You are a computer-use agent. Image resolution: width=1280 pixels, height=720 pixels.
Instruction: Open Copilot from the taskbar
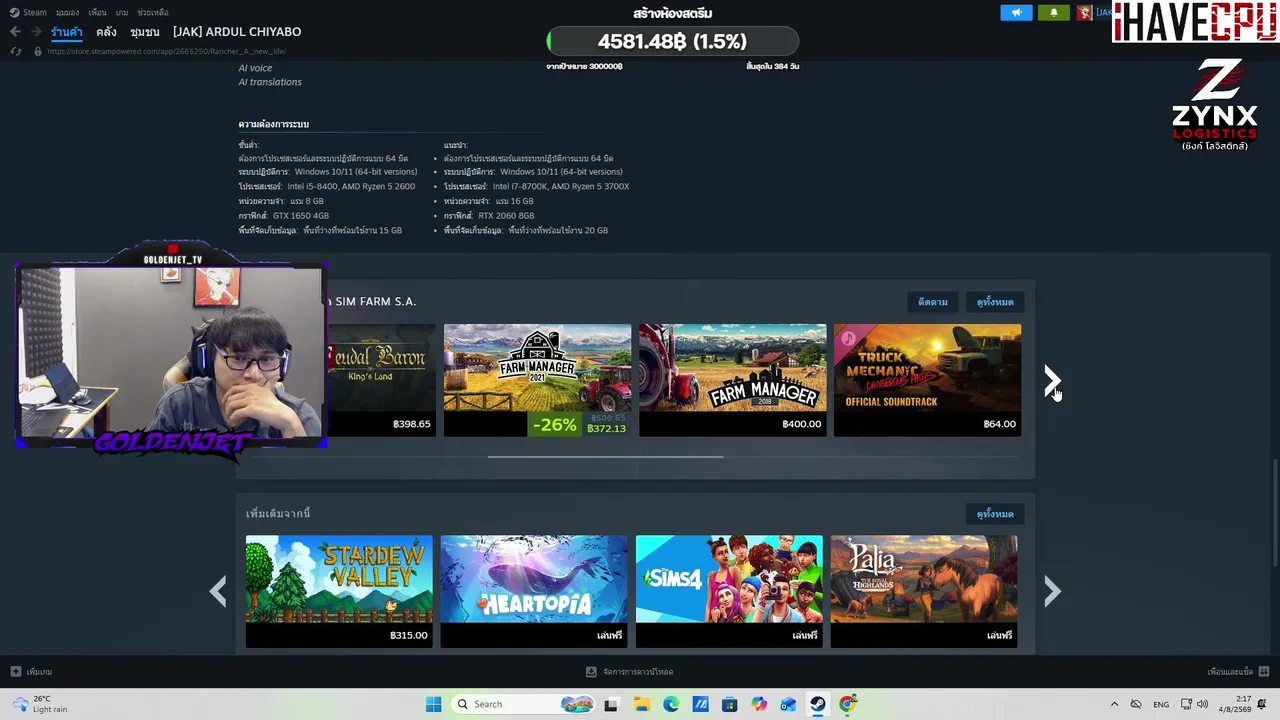pos(759,704)
